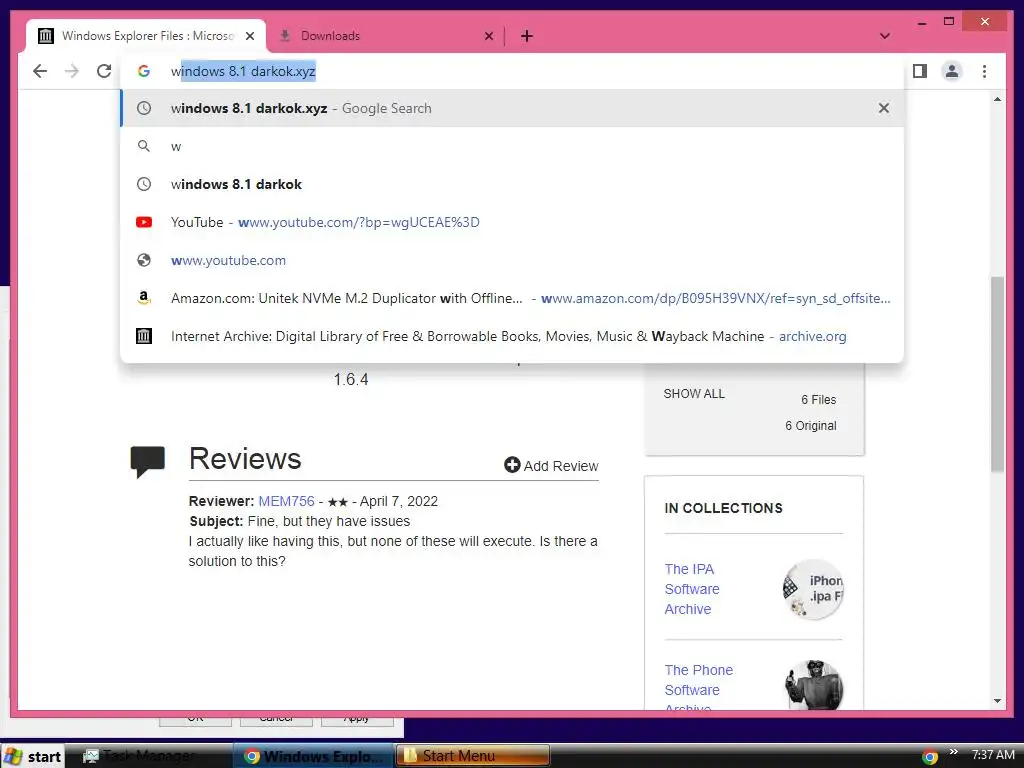The height and width of the screenshot is (768, 1024).
Task: Click the Amazon suggestion icon
Action: coord(144,298)
